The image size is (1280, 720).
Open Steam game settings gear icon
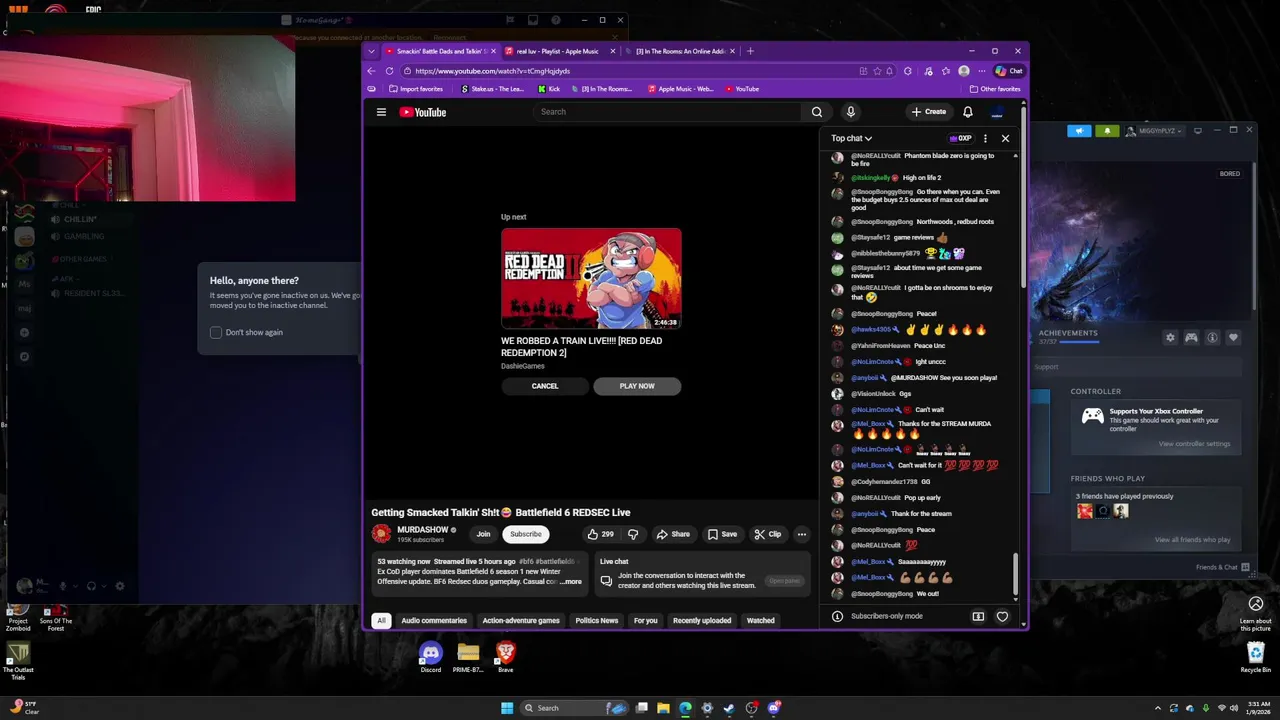tap(1170, 338)
